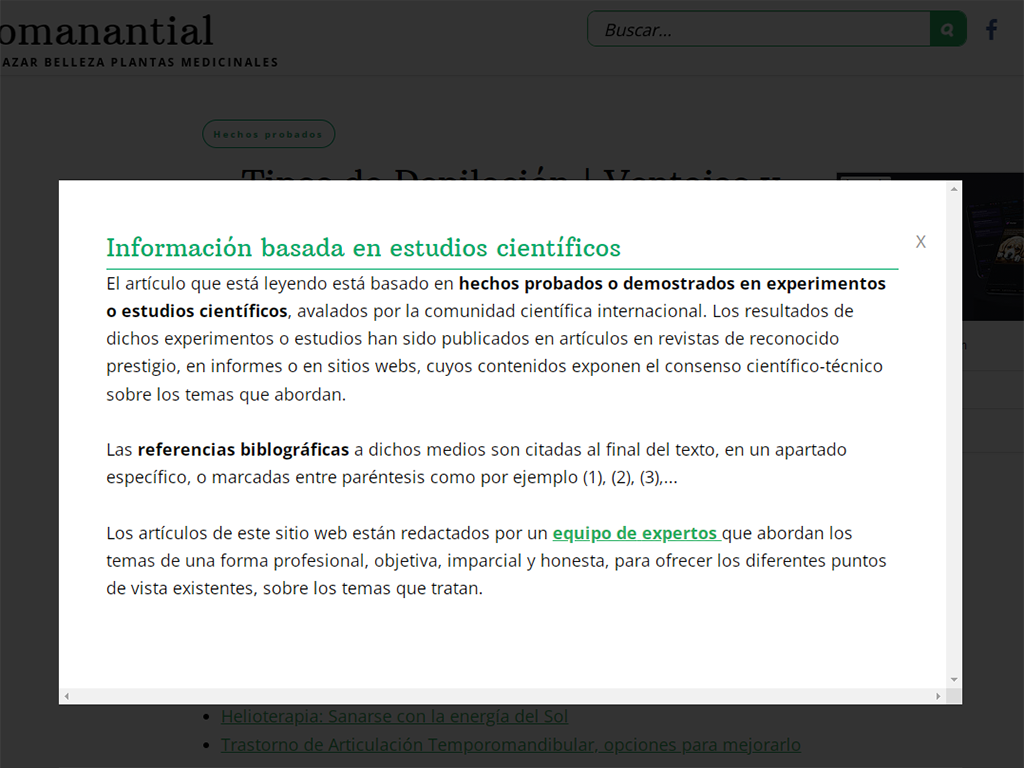Click the heading 'Información basada en estudios científicos'

click(x=364, y=248)
